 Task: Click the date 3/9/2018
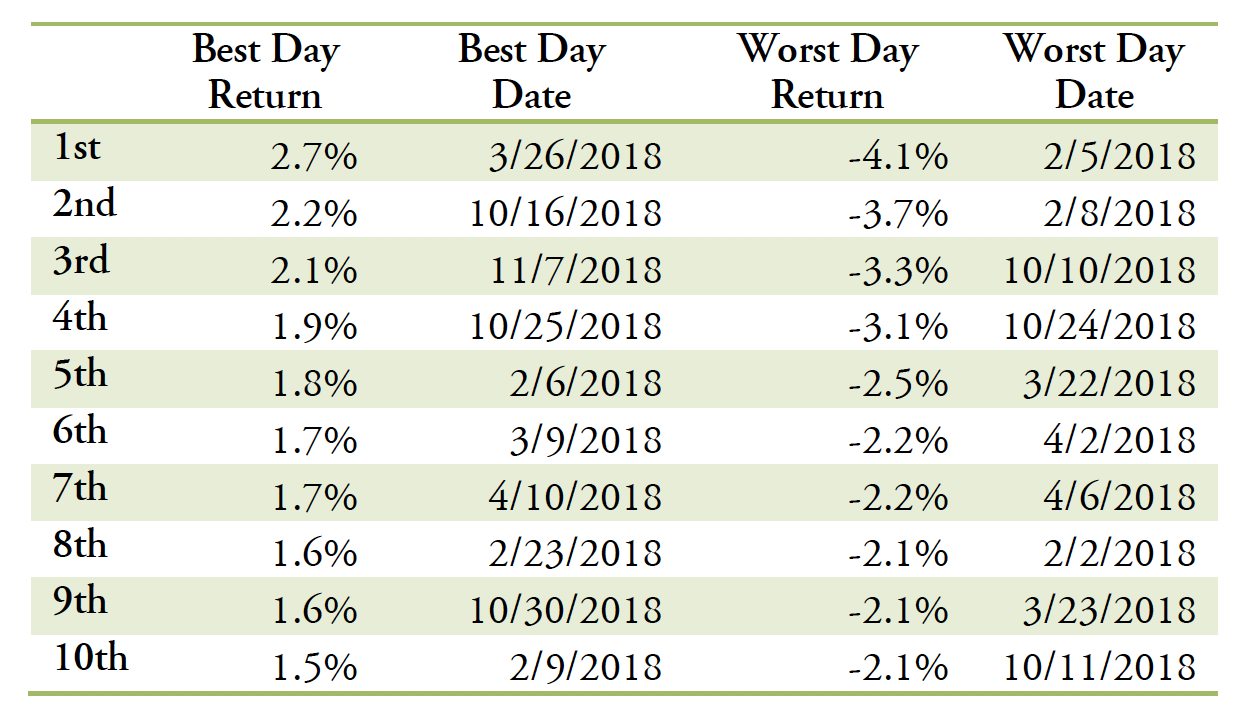(587, 439)
